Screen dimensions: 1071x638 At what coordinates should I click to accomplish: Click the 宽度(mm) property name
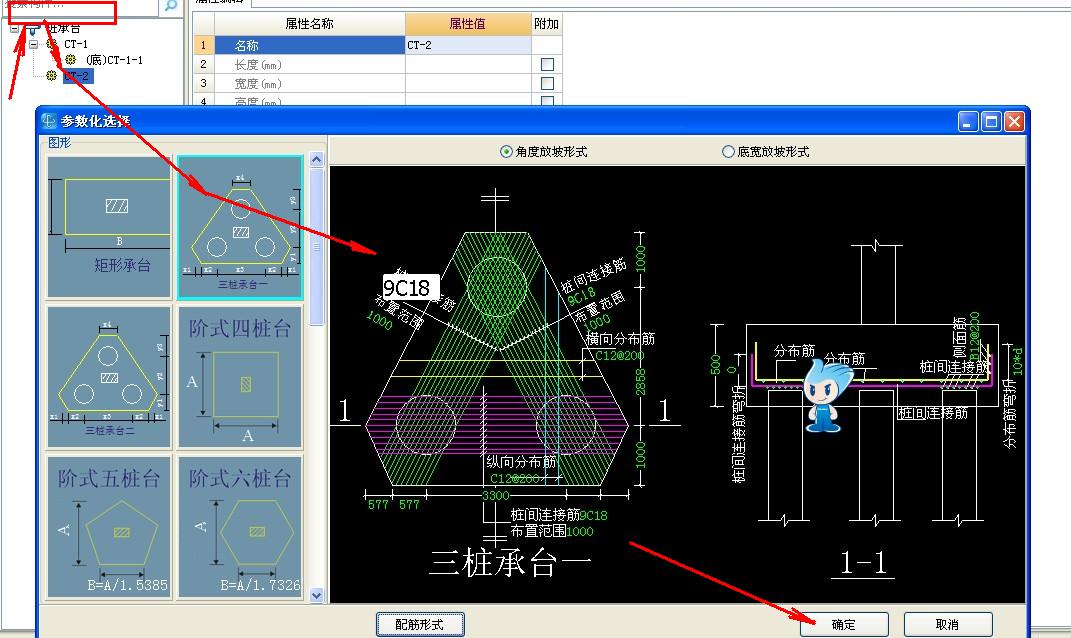[x=258, y=83]
